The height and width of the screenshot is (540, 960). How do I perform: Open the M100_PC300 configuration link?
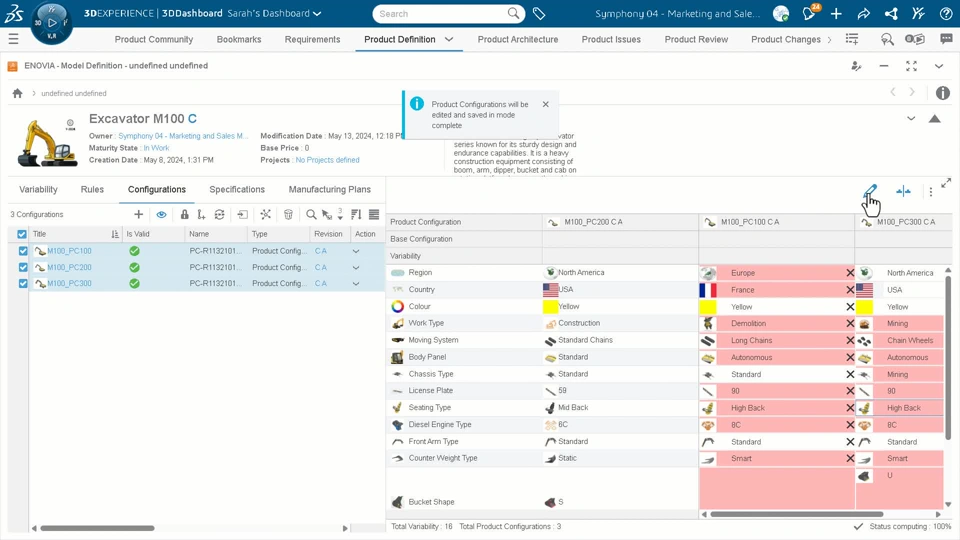point(69,283)
